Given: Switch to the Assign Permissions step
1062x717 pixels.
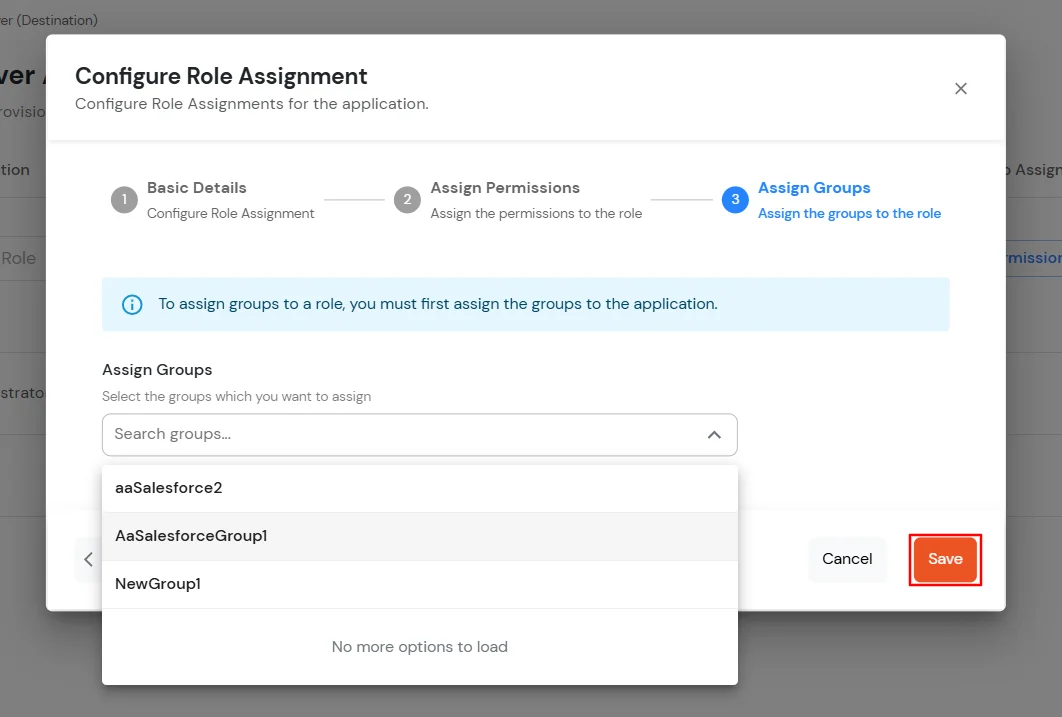Looking at the screenshot, I should pyautogui.click(x=504, y=187).
